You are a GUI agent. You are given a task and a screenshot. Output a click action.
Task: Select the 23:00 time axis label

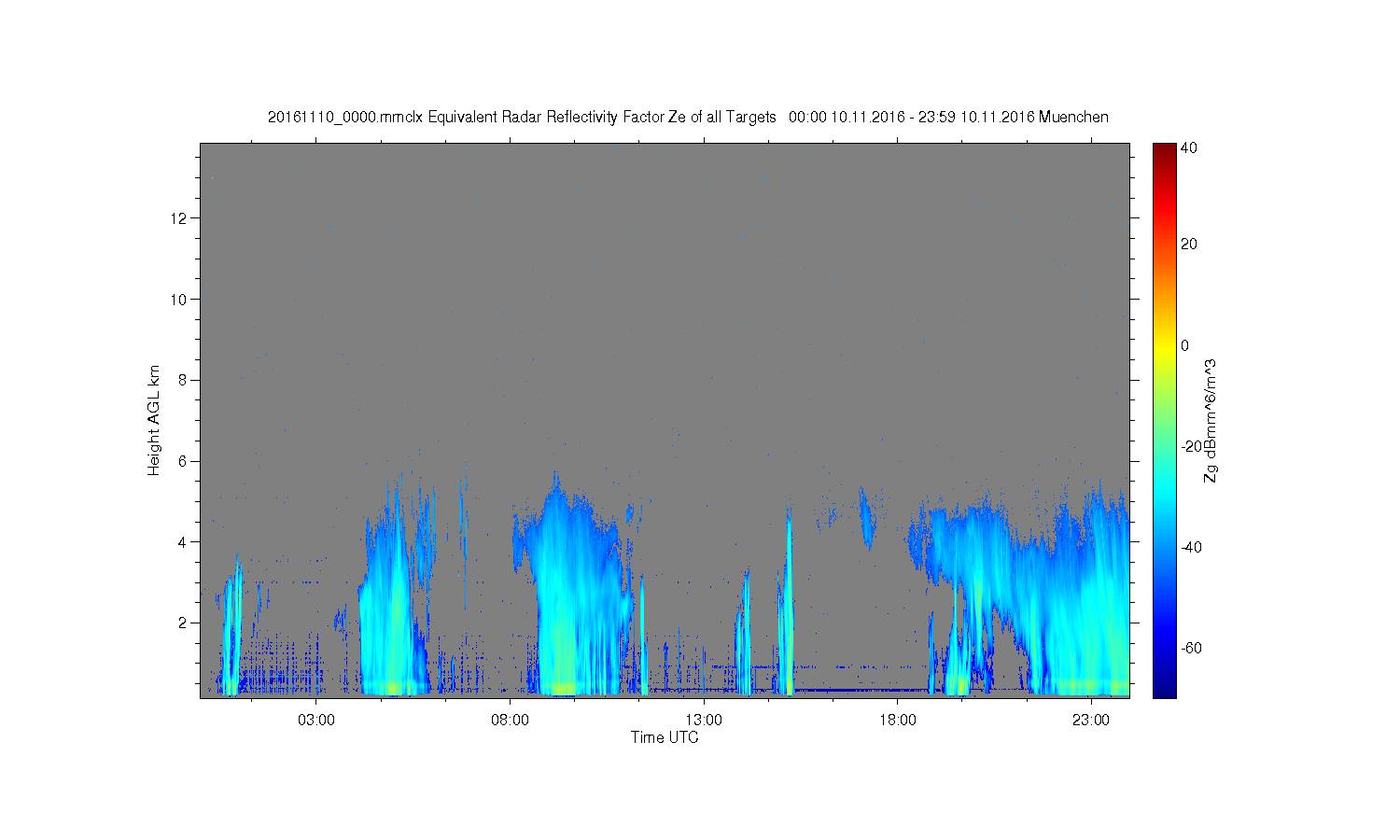tap(1090, 720)
